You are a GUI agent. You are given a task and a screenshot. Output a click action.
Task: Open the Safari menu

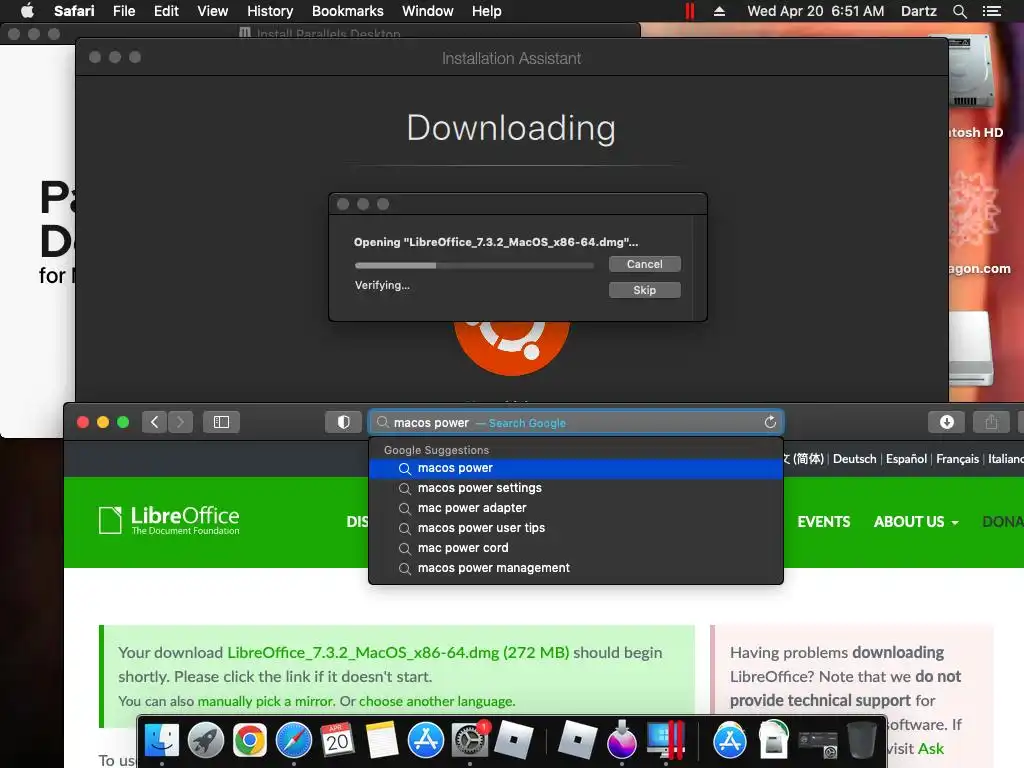tap(74, 11)
